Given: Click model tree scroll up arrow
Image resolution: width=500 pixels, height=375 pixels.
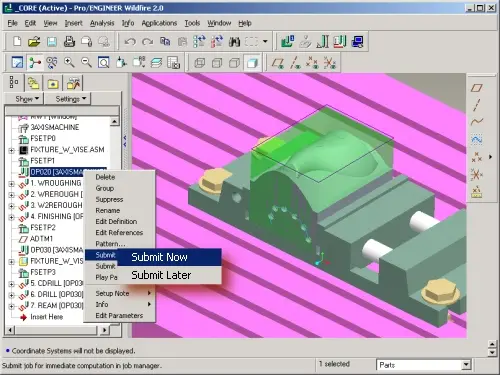Looking at the screenshot, I should click(114, 121).
